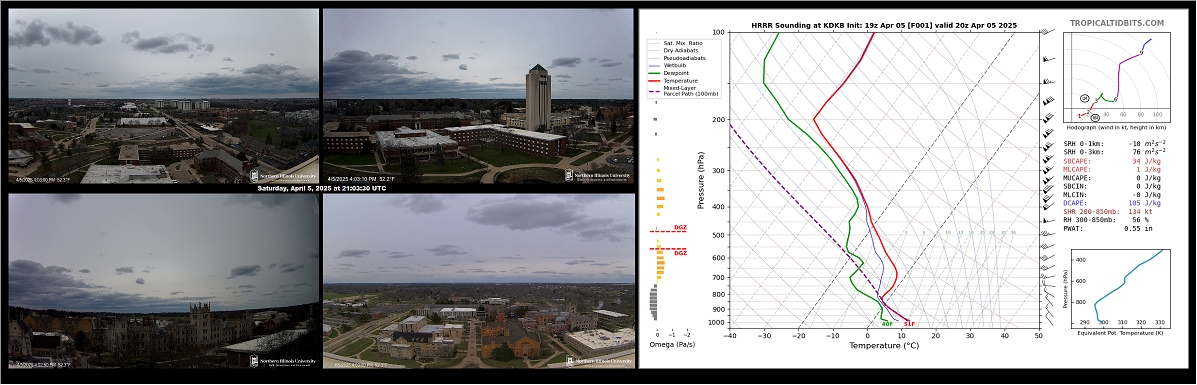Click the Northern Illinois University logo in the top-left view

pos(283,176)
